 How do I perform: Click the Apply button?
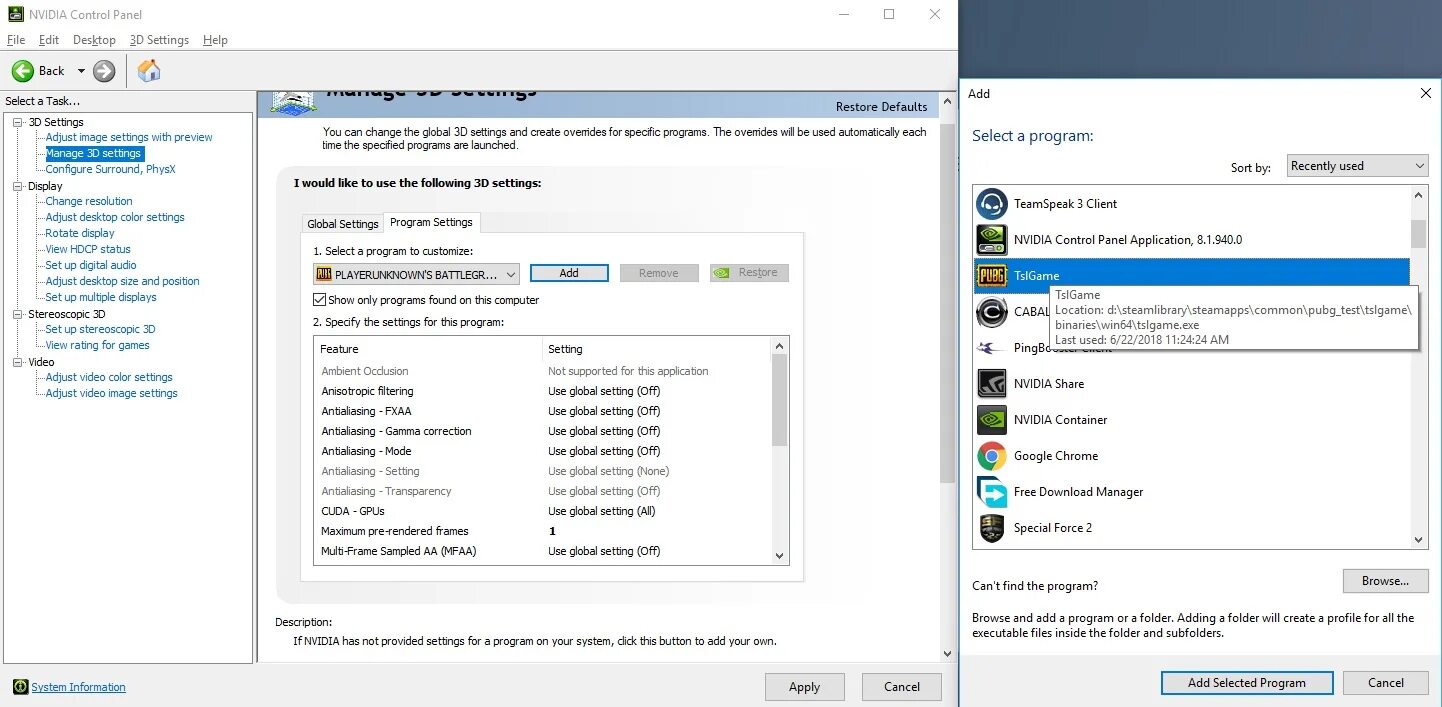coord(804,687)
